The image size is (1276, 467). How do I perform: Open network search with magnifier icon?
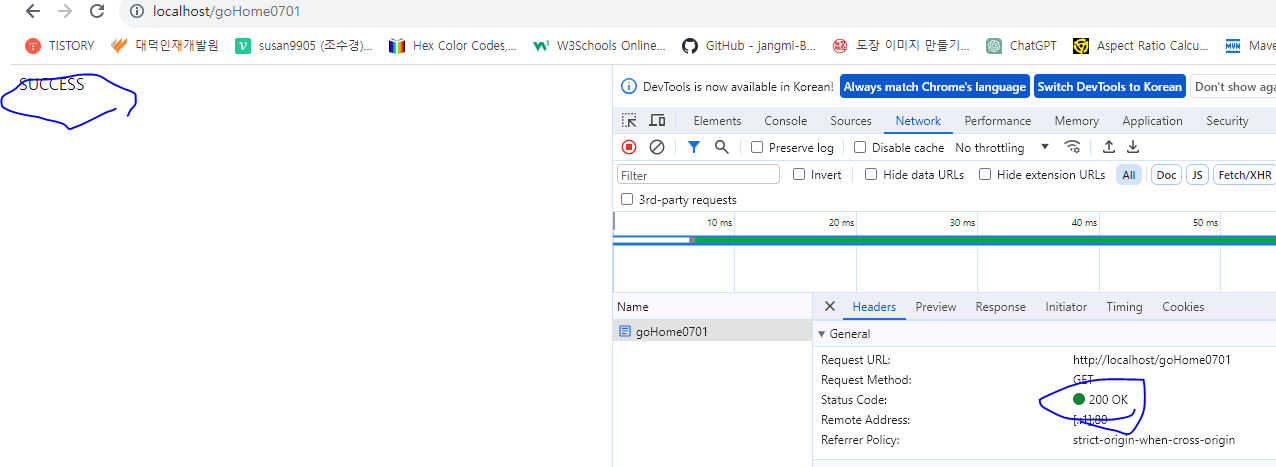722,147
